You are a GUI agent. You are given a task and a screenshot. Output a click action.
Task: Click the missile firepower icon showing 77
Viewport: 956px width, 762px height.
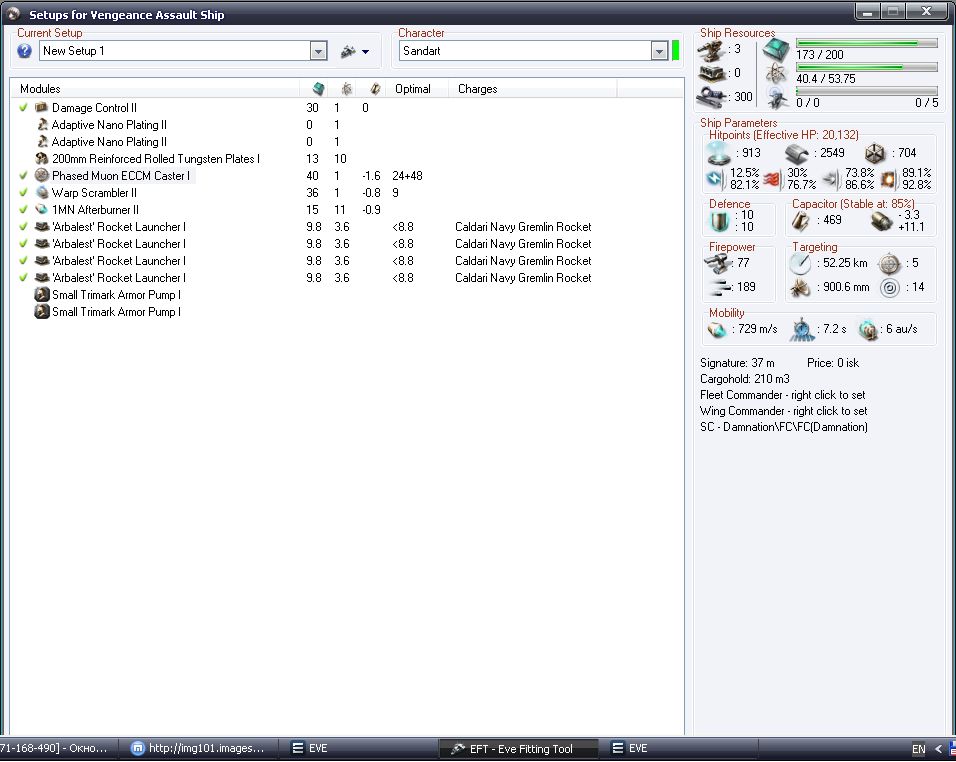pyautogui.click(x=717, y=263)
